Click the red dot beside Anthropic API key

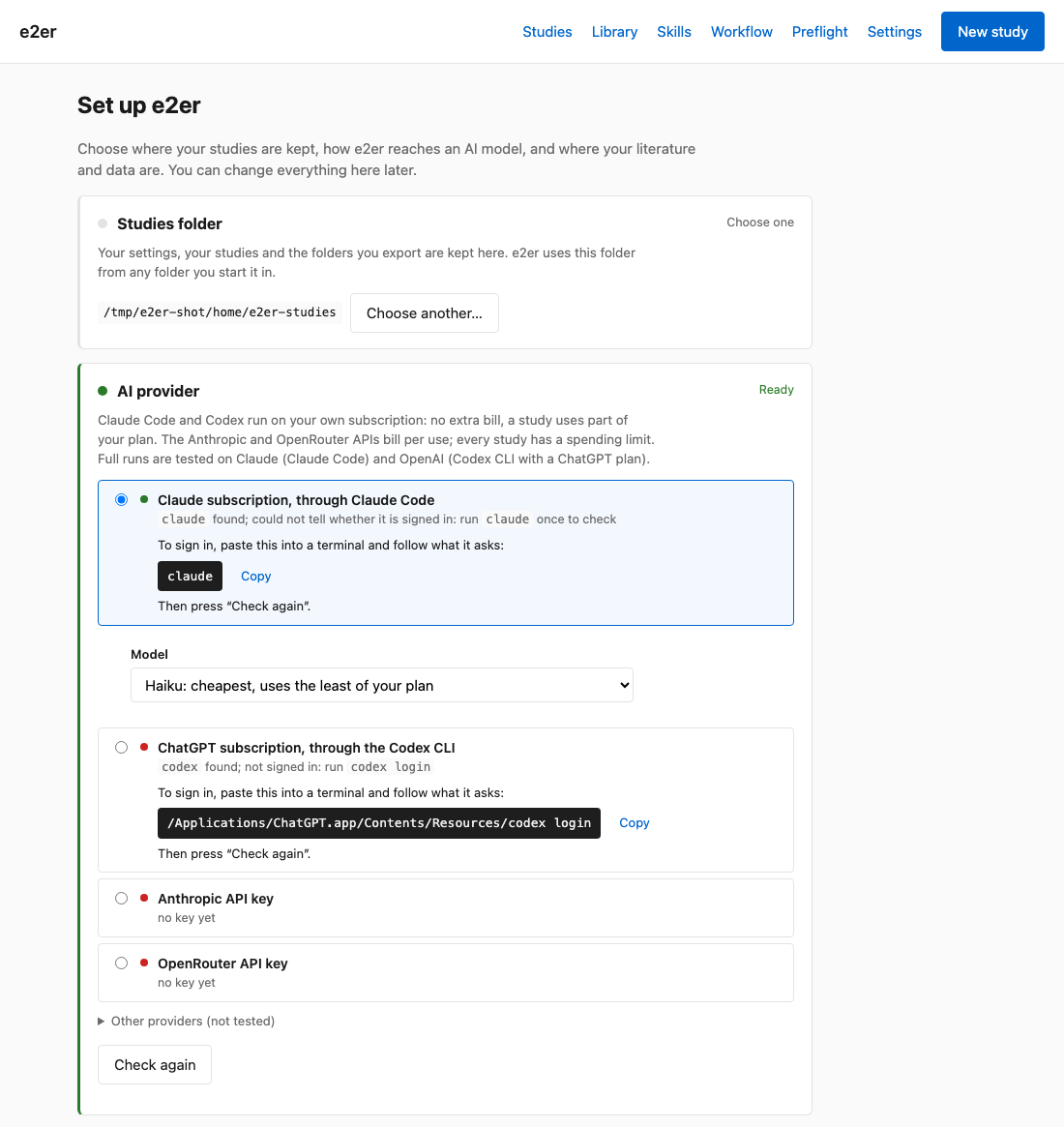click(144, 899)
